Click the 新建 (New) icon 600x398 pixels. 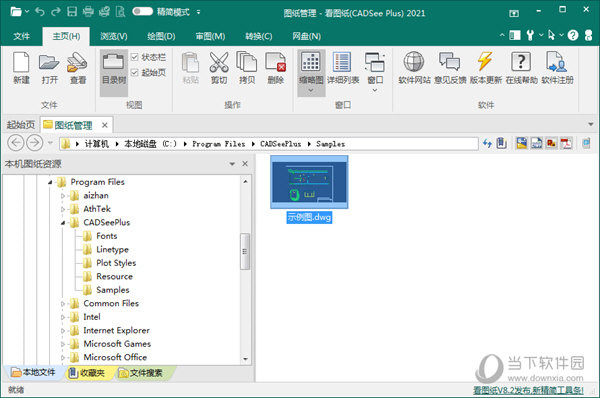[x=21, y=68]
